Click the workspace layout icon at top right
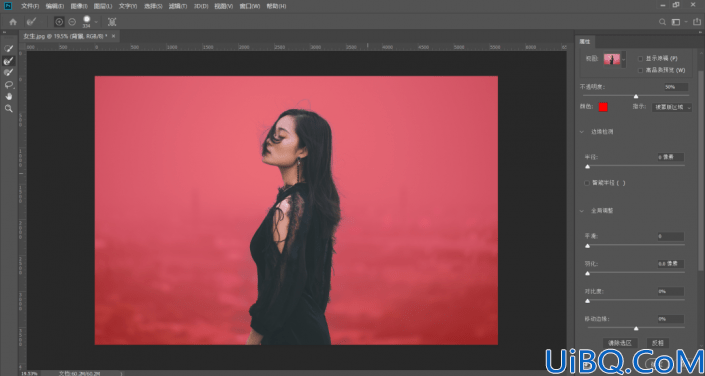Image resolution: width=705 pixels, height=376 pixels. click(x=675, y=22)
